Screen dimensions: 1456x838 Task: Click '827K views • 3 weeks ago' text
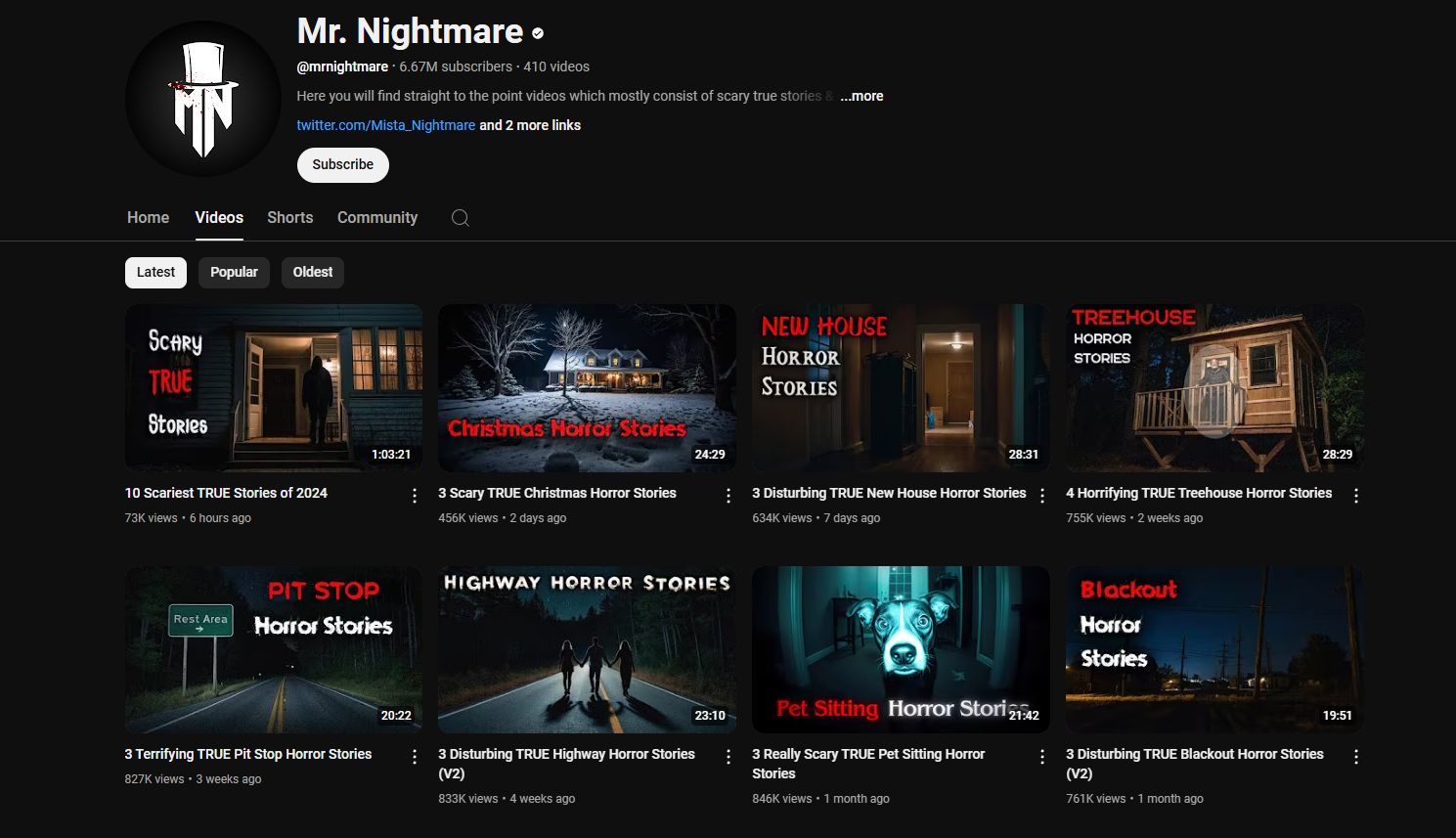[x=193, y=779]
